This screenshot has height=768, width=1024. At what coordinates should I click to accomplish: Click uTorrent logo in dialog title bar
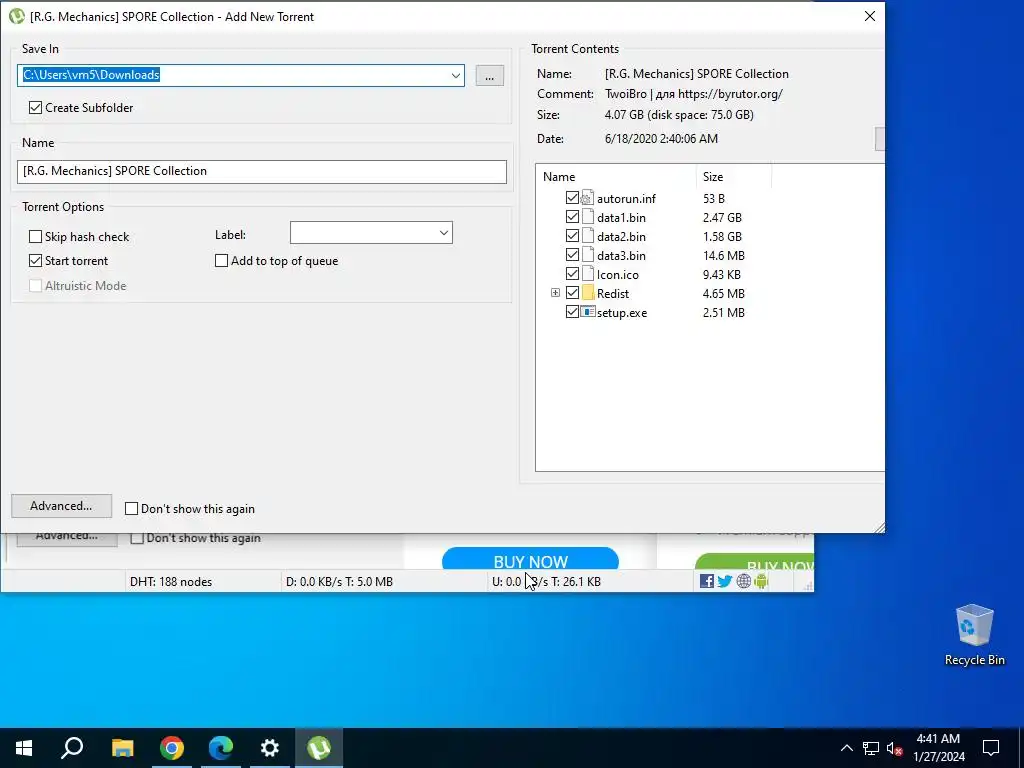tap(16, 16)
